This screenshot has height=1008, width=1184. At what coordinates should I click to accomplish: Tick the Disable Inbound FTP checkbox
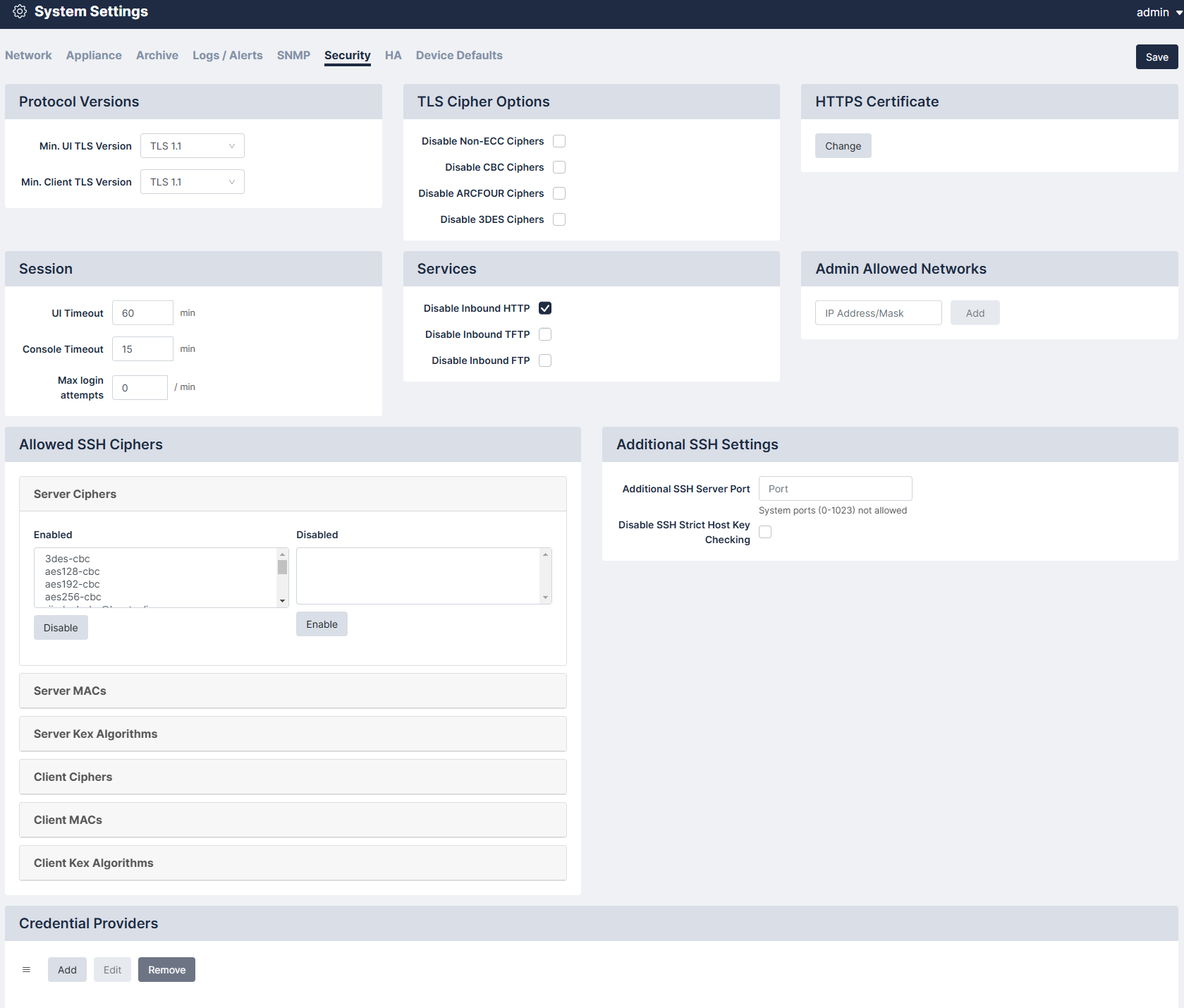coord(545,360)
